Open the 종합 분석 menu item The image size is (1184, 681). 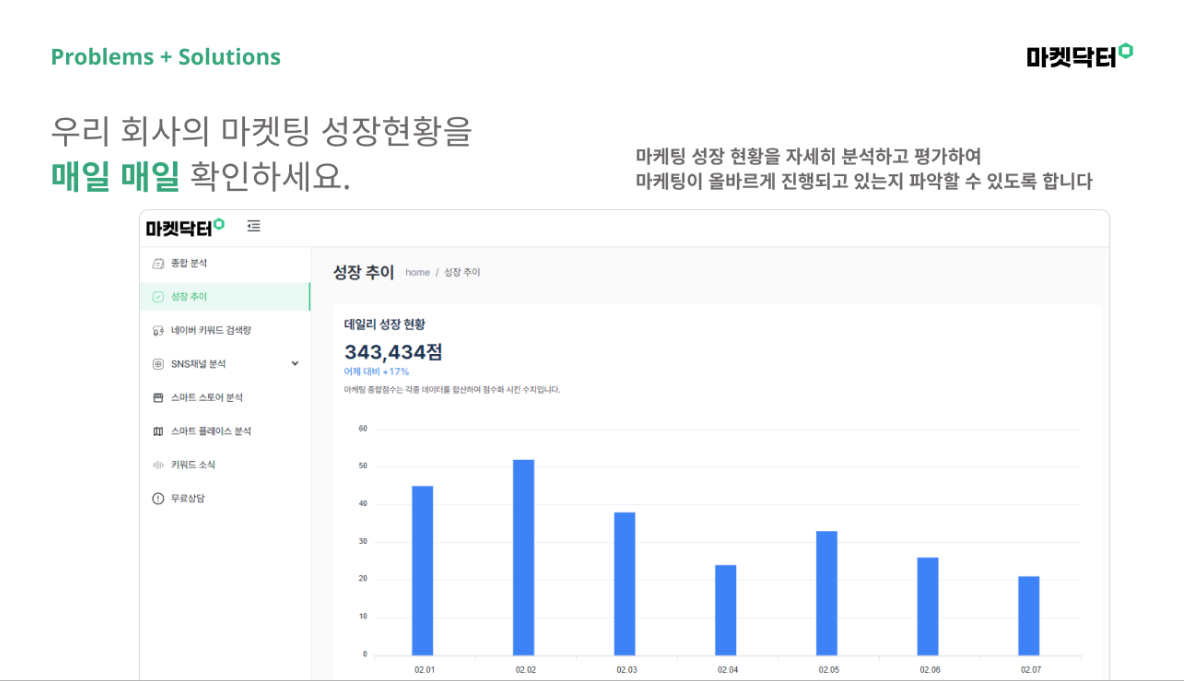(x=225, y=263)
